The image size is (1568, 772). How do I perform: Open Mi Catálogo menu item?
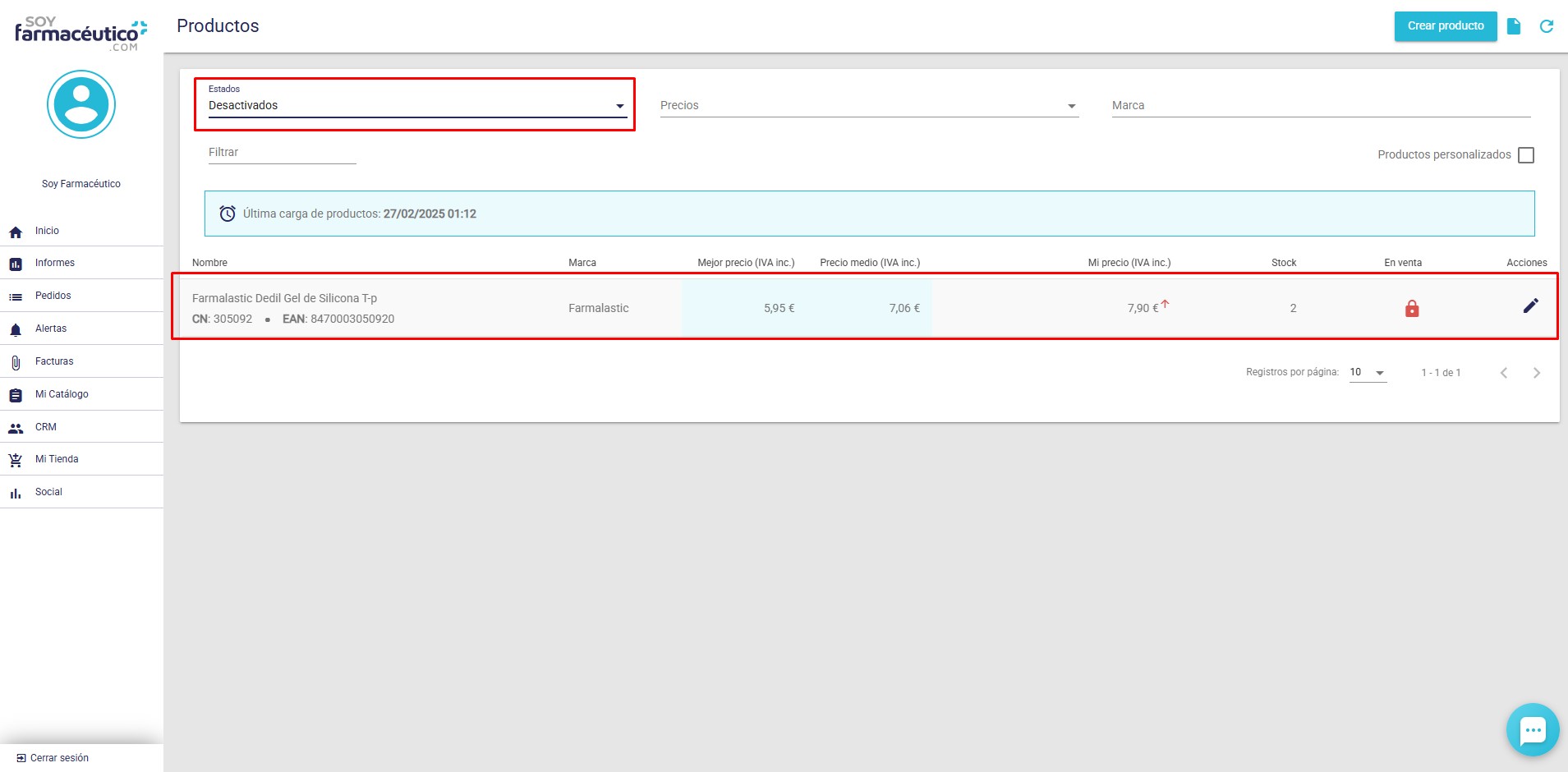[x=81, y=394]
